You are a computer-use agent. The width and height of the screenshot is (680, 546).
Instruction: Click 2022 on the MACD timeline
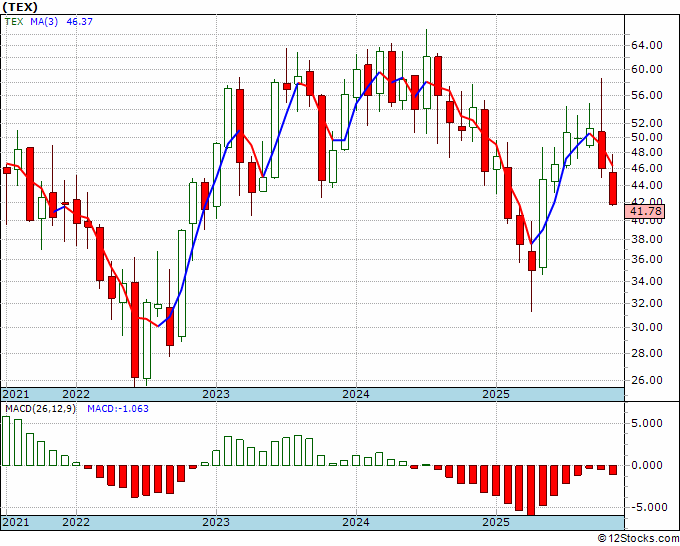pyautogui.click(x=76, y=522)
